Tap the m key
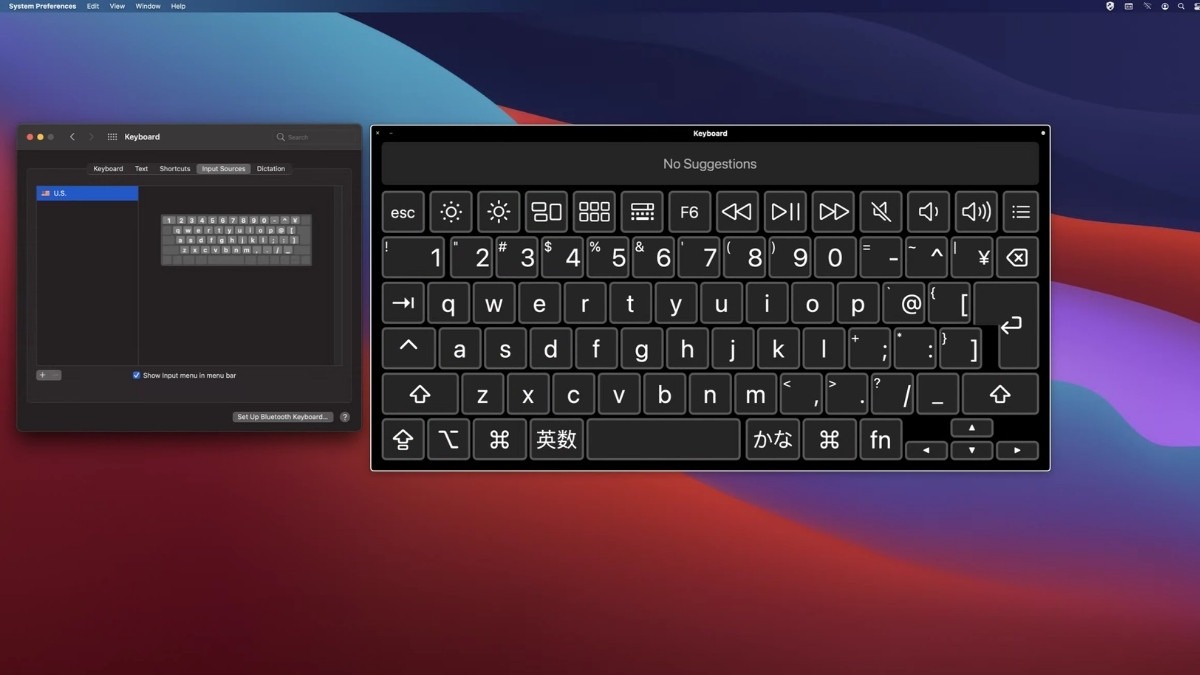This screenshot has height=675, width=1200. pos(755,394)
